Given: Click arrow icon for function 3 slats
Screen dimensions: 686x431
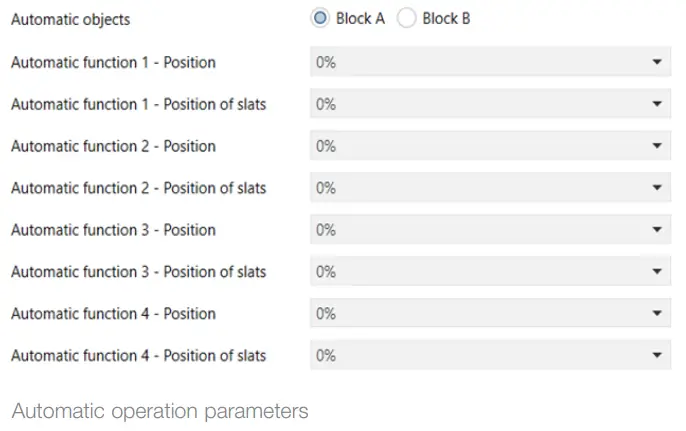Looking at the screenshot, I should pyautogui.click(x=657, y=272).
